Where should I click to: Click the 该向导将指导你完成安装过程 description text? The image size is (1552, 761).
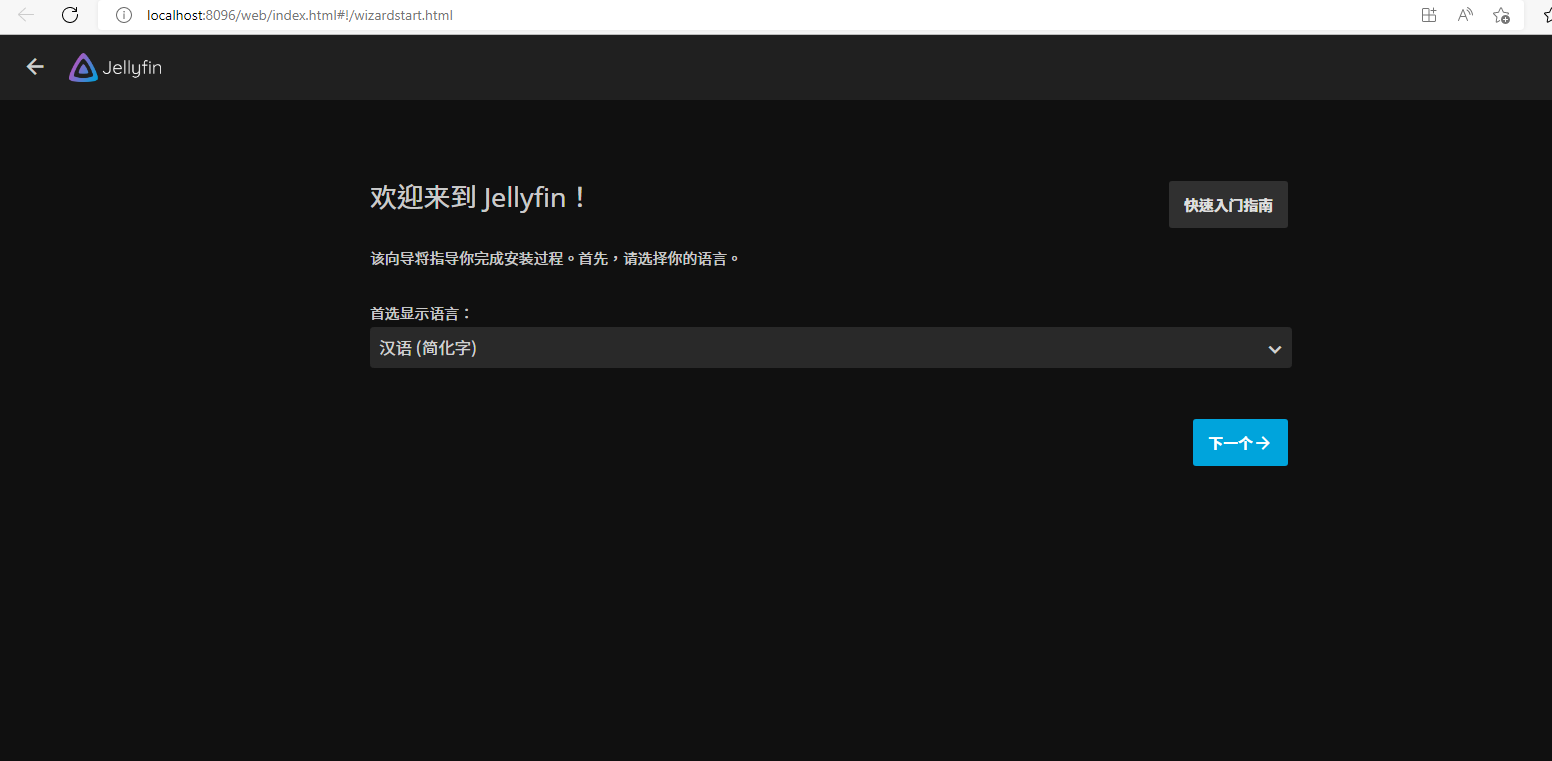pos(555,259)
